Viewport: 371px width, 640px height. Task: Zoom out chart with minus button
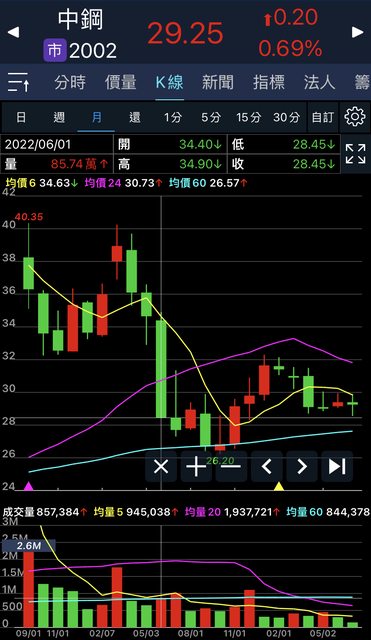(x=231, y=466)
